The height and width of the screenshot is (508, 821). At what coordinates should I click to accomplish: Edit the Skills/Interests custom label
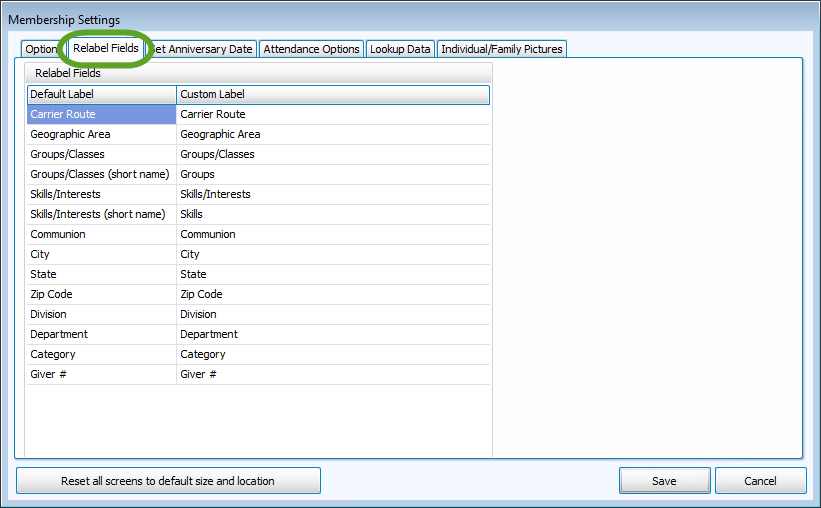332,194
